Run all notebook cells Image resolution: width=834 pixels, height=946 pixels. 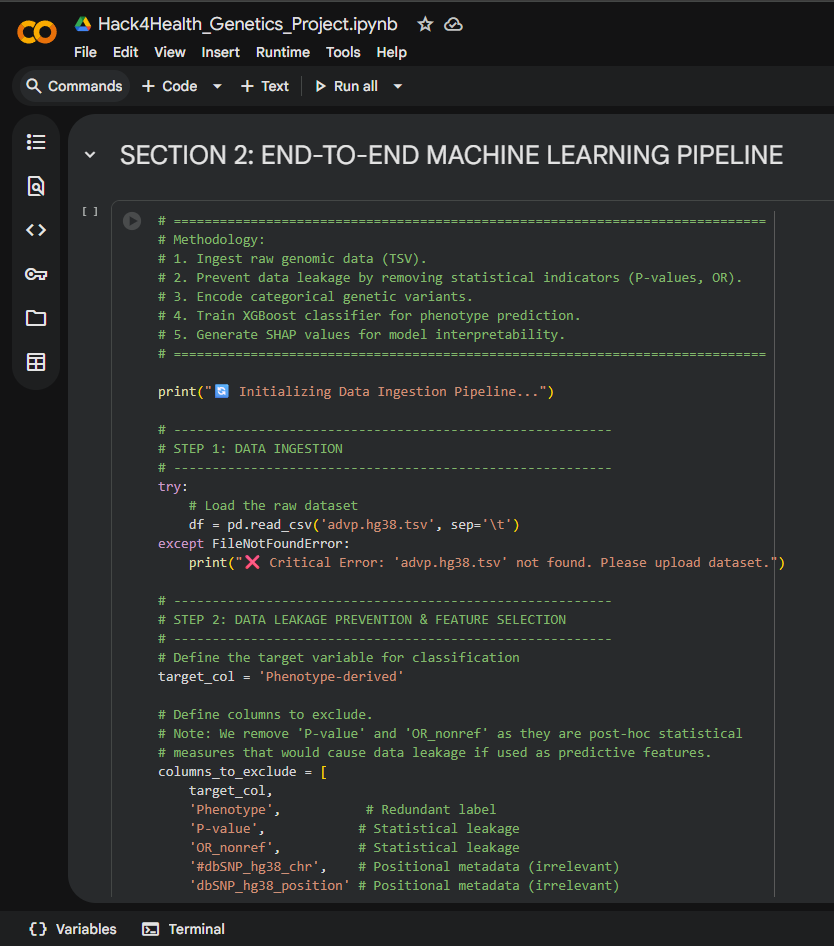[x=347, y=86]
